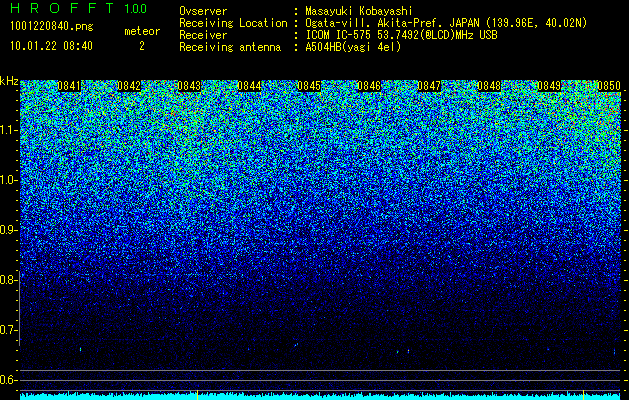Screen dimensions: 629x400
Task: Click the HROFFT 1.0.0 title text
Action: click(78, 8)
